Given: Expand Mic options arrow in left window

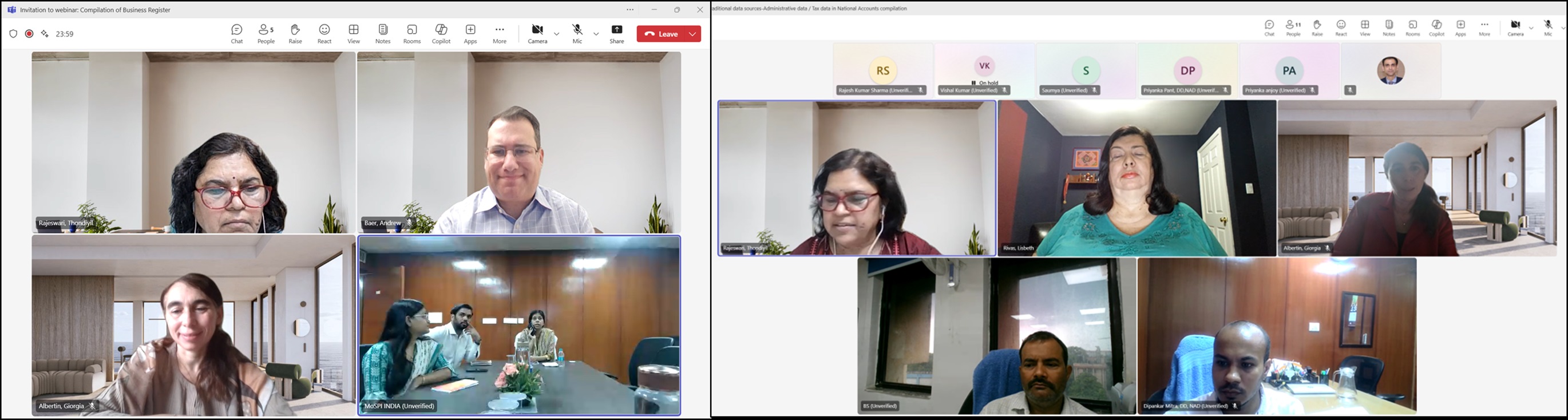Looking at the screenshot, I should tap(596, 34).
